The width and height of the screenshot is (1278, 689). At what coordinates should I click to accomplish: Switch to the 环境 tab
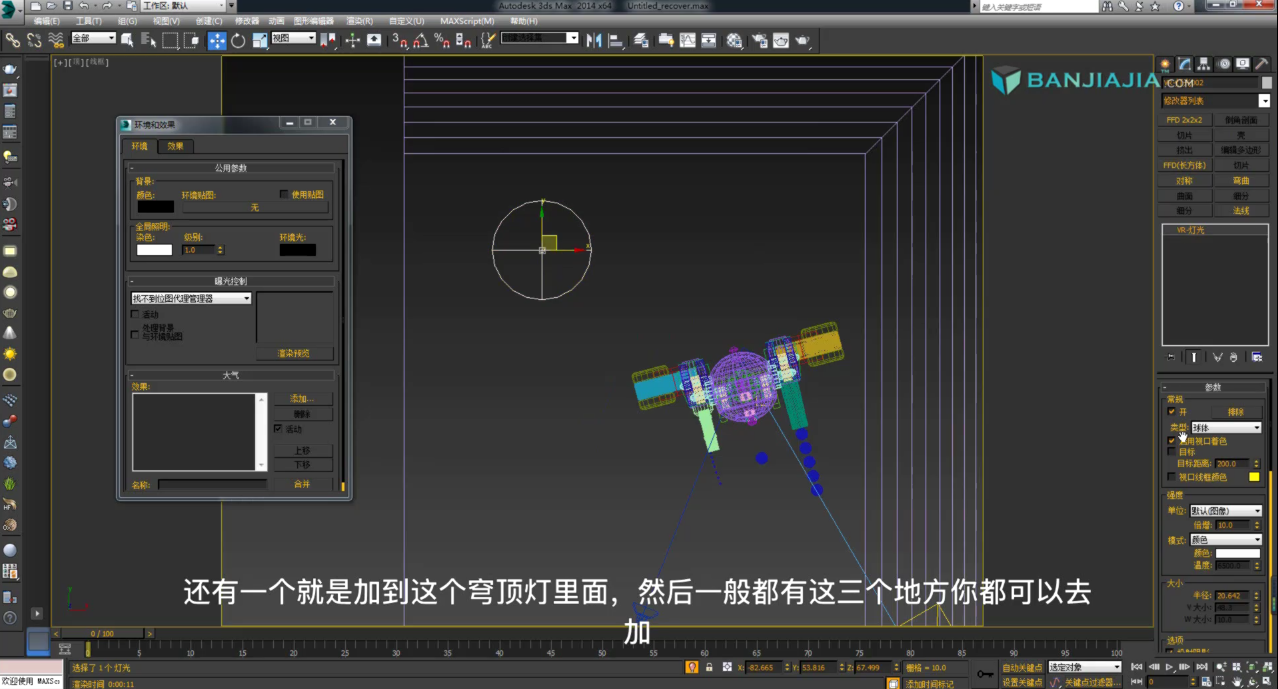pyautogui.click(x=139, y=146)
